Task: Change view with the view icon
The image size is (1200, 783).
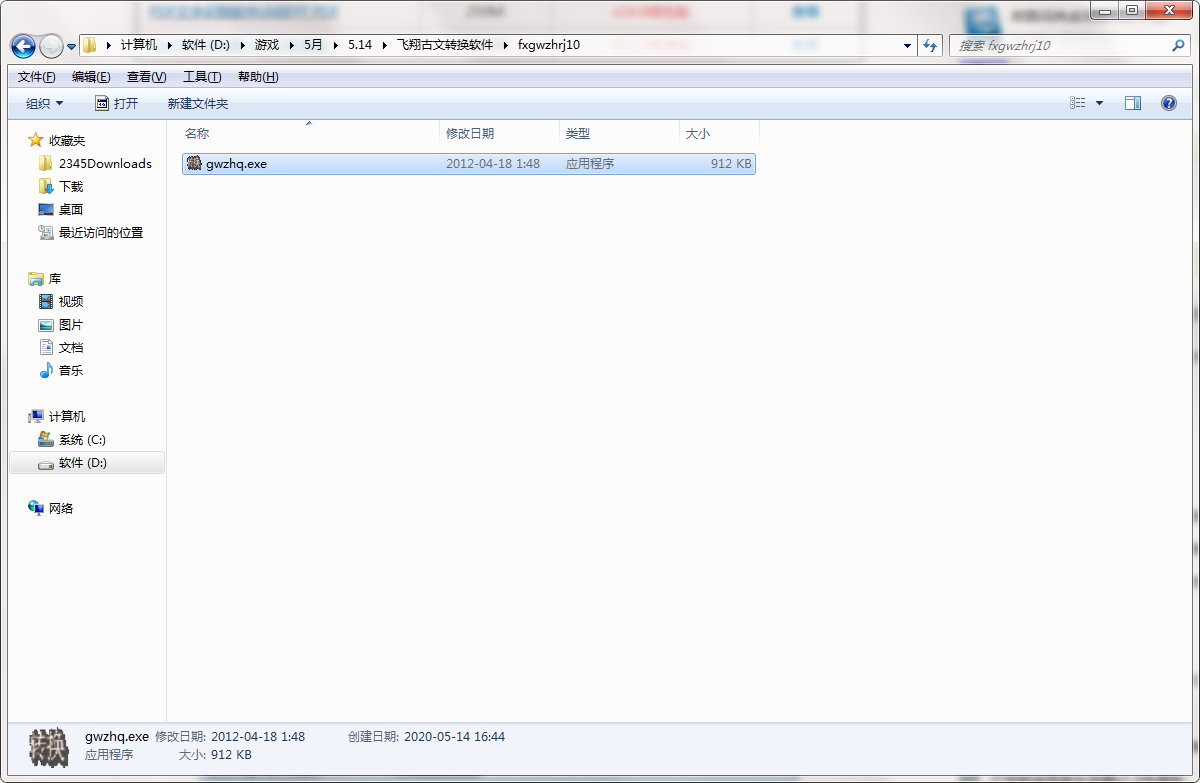Action: [x=1078, y=103]
